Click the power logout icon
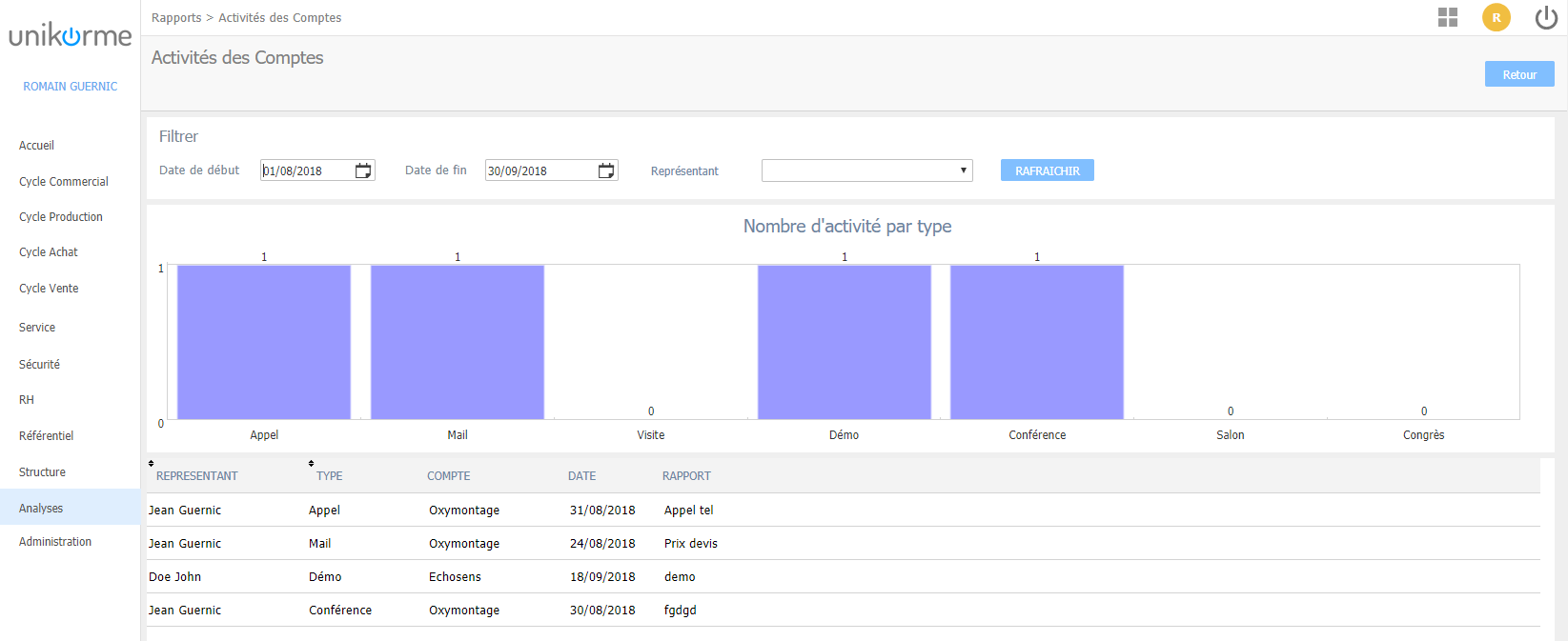Image resolution: width=1568 pixels, height=641 pixels. pos(1546,17)
